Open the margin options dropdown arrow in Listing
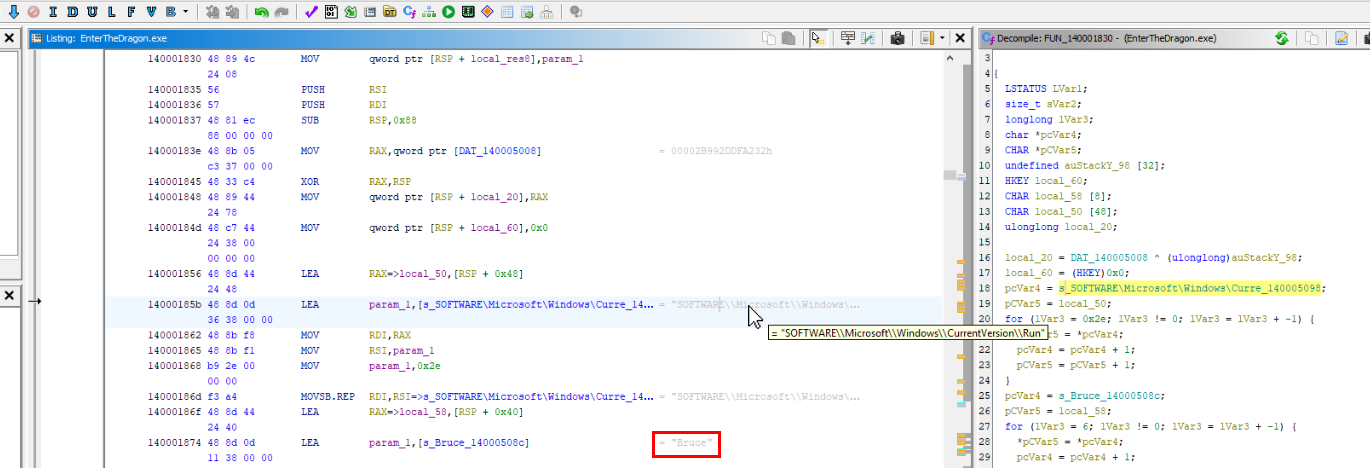The width and height of the screenshot is (1370, 468). click(x=942, y=38)
